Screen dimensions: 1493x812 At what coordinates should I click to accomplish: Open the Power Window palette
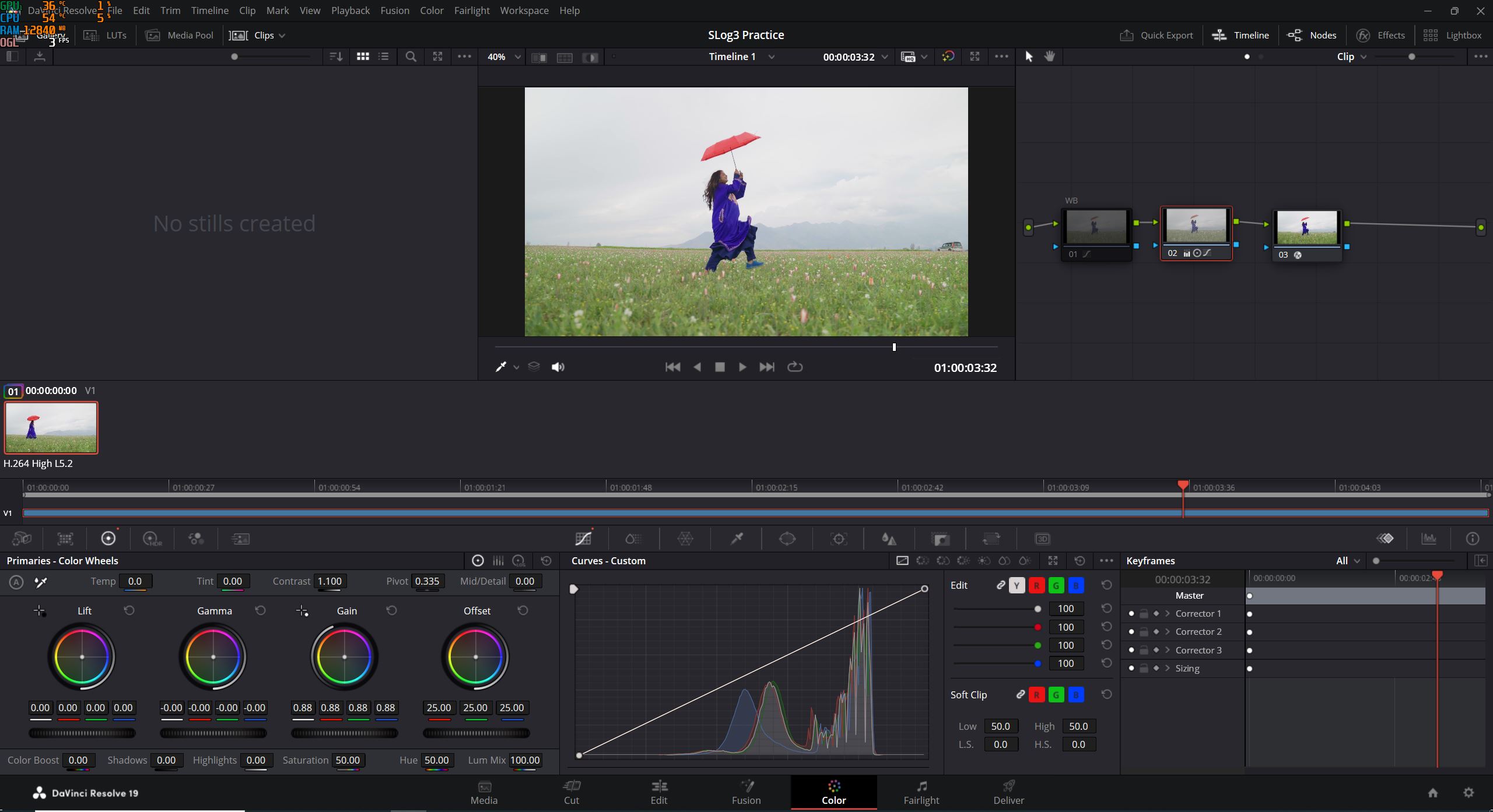pos(787,539)
